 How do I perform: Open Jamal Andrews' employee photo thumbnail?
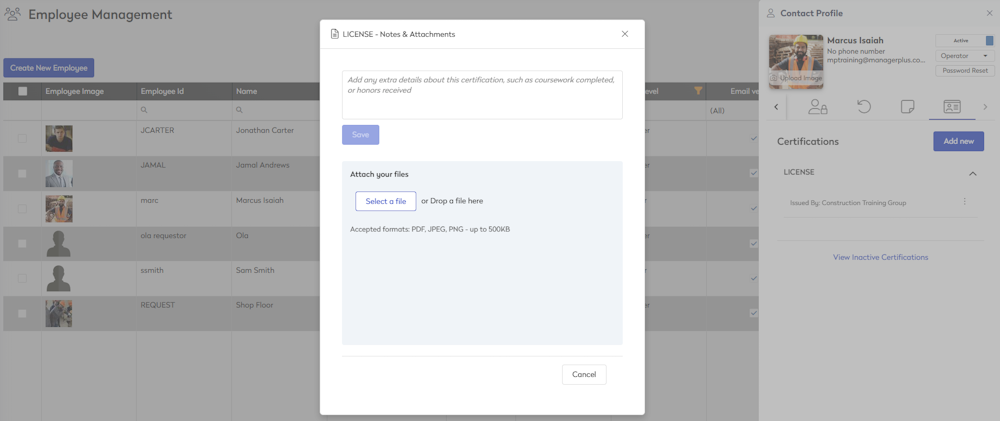click(59, 174)
